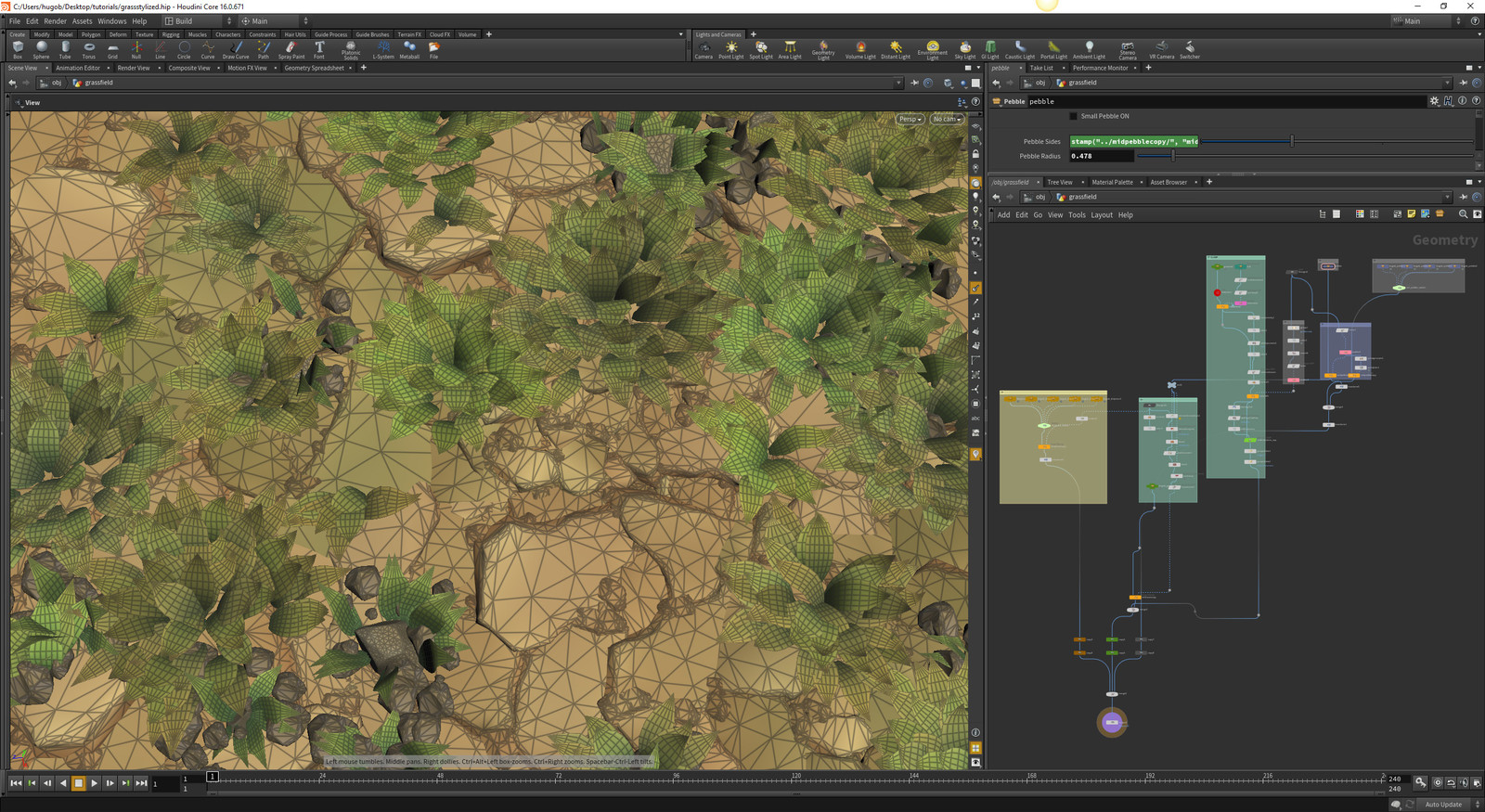Switch to the Render View tab
Screen dimensions: 1485x812
click(134, 68)
